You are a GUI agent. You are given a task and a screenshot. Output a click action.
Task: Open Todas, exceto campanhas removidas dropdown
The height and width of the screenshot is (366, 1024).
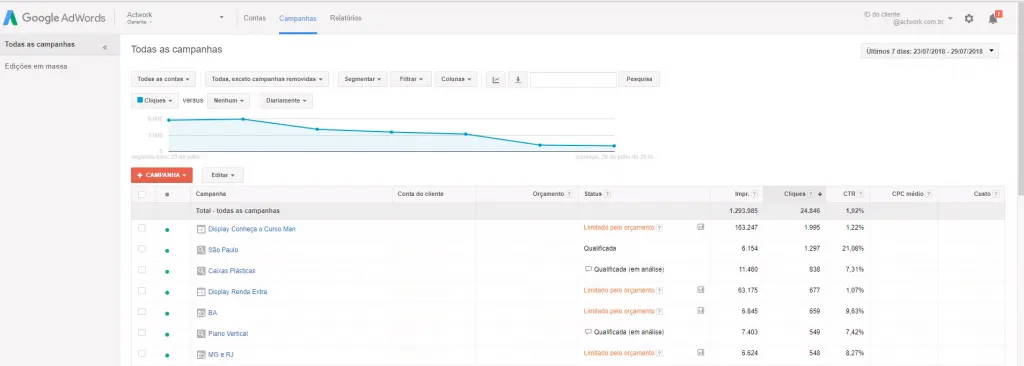coord(266,80)
